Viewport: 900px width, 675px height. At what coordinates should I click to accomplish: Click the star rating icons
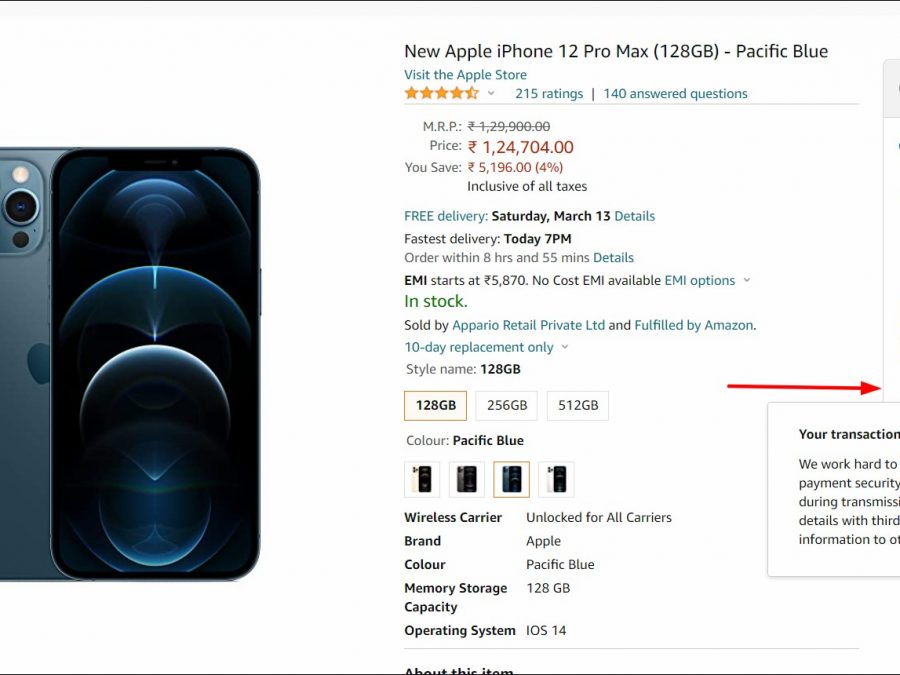point(441,93)
